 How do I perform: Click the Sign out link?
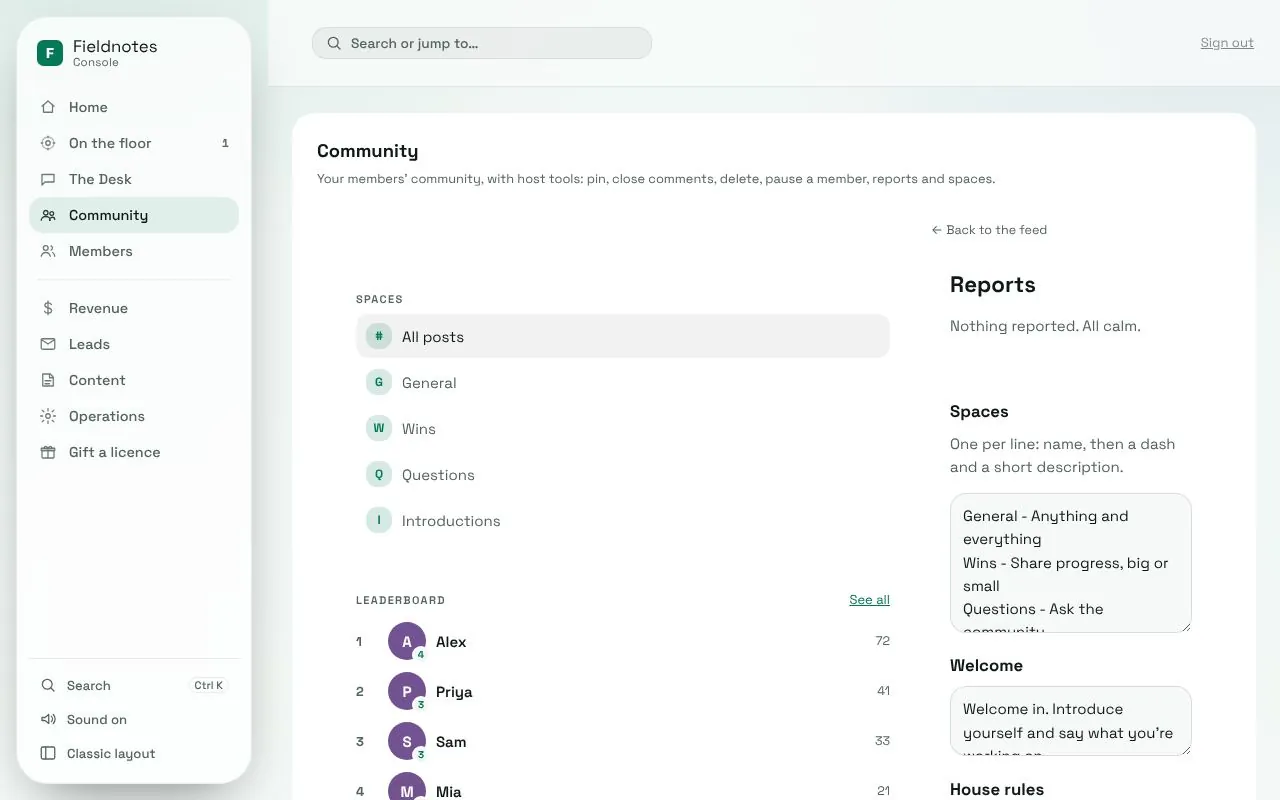(x=1227, y=43)
